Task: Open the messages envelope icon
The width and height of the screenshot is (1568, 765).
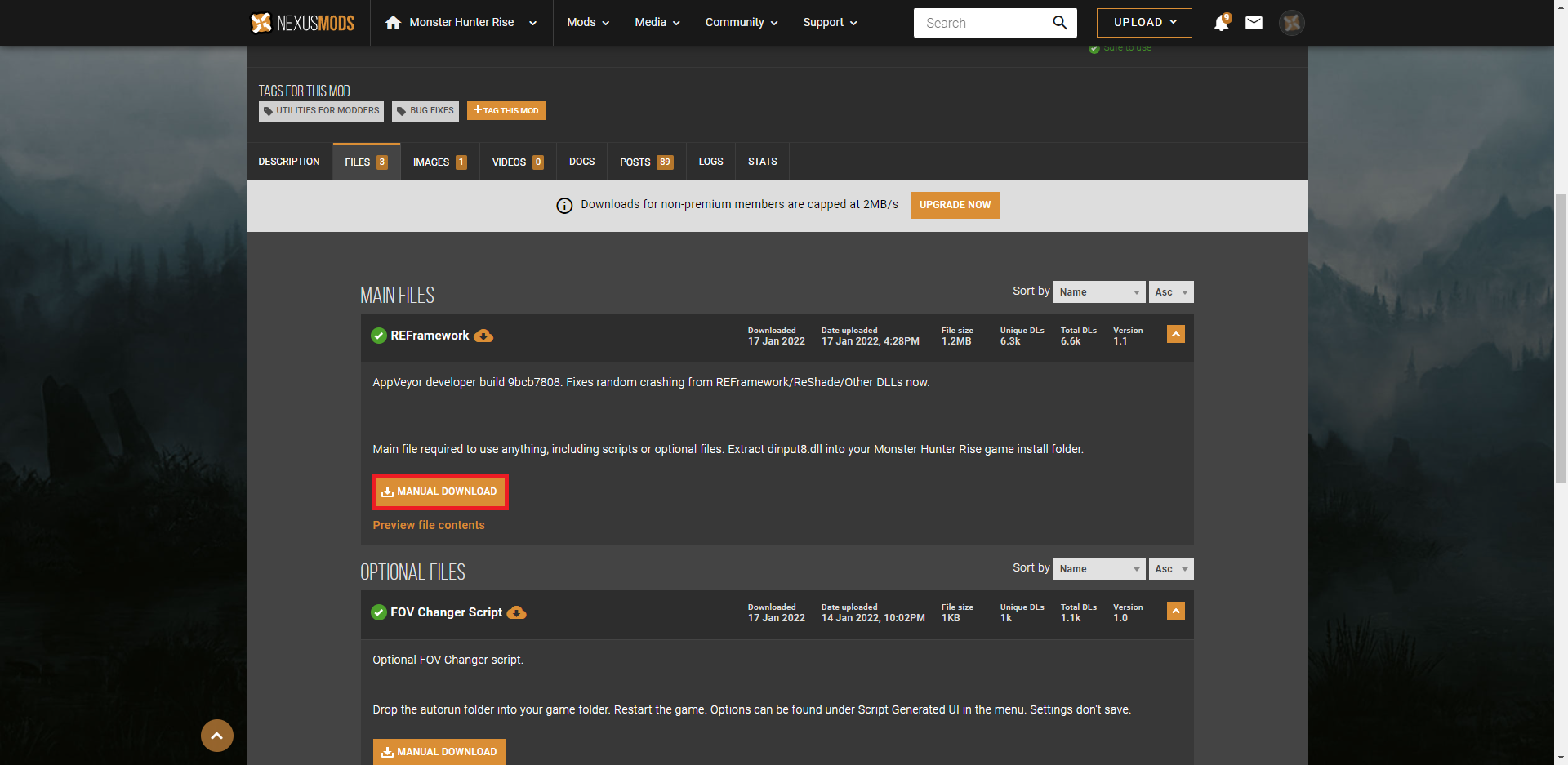Action: click(x=1254, y=23)
